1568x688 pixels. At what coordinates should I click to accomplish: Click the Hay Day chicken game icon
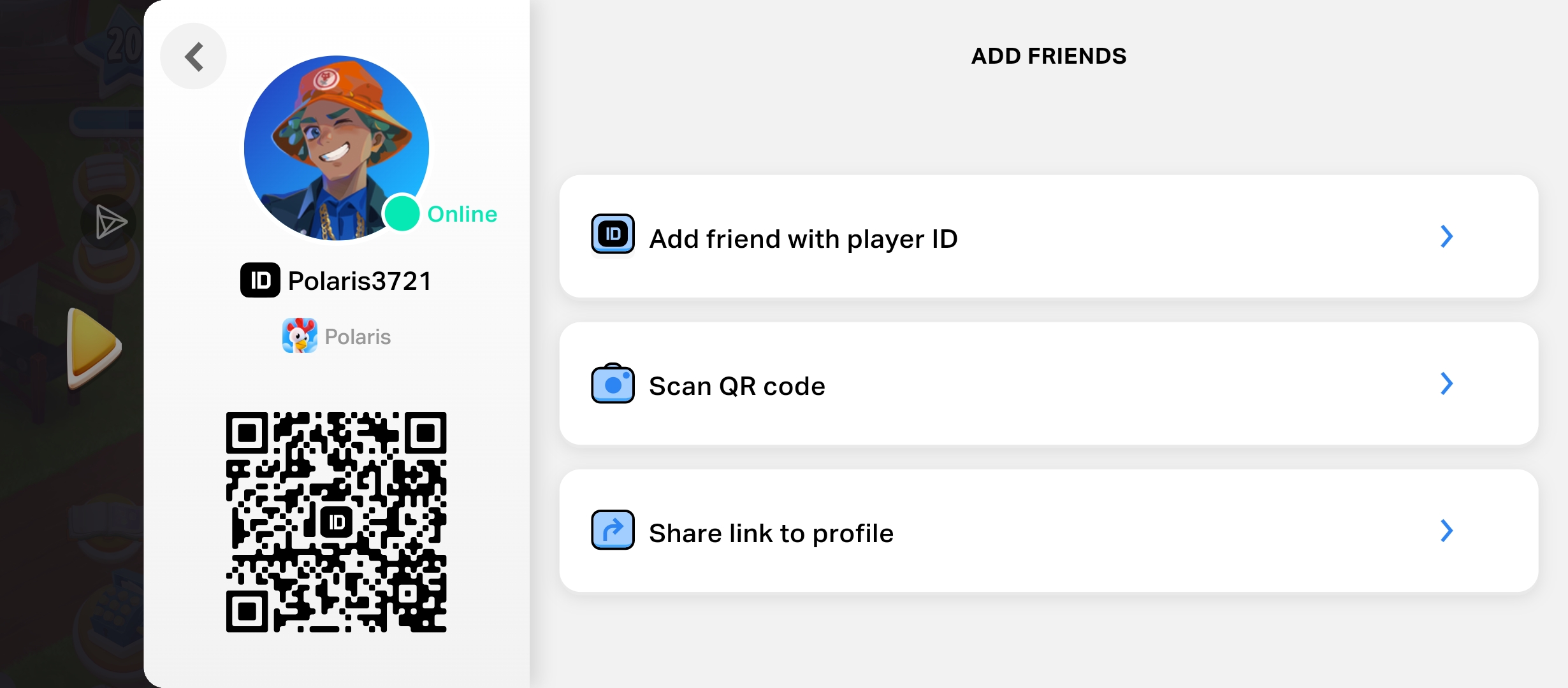(300, 336)
